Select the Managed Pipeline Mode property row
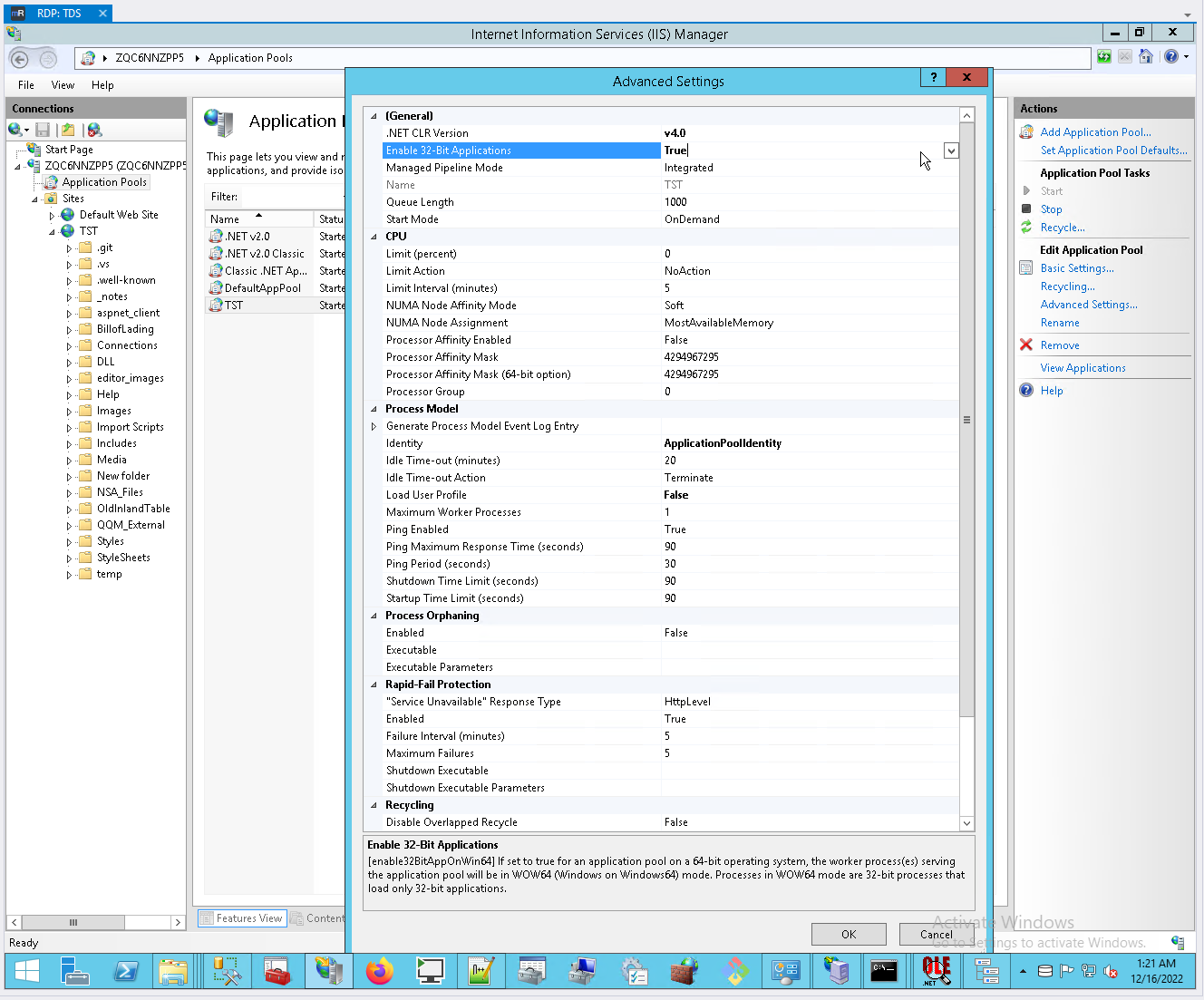The image size is (1204, 1000). pyautogui.click(x=670, y=168)
